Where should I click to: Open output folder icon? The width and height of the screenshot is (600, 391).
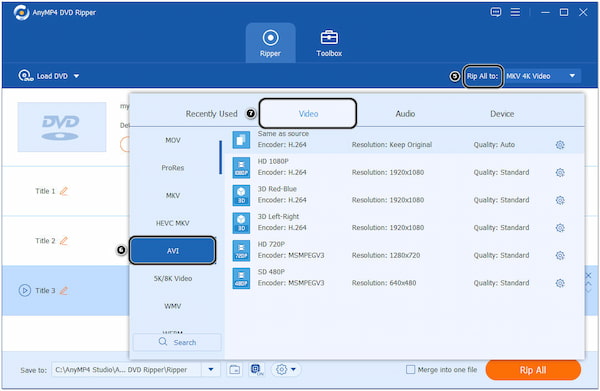tap(235, 370)
